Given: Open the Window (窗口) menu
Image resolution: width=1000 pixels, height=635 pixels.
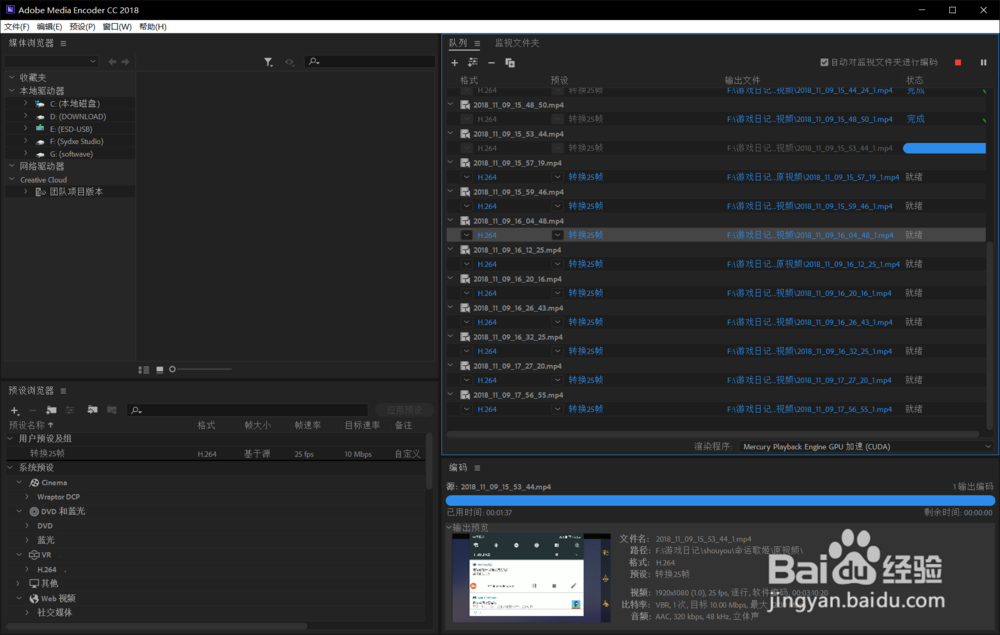Looking at the screenshot, I should 117,27.
